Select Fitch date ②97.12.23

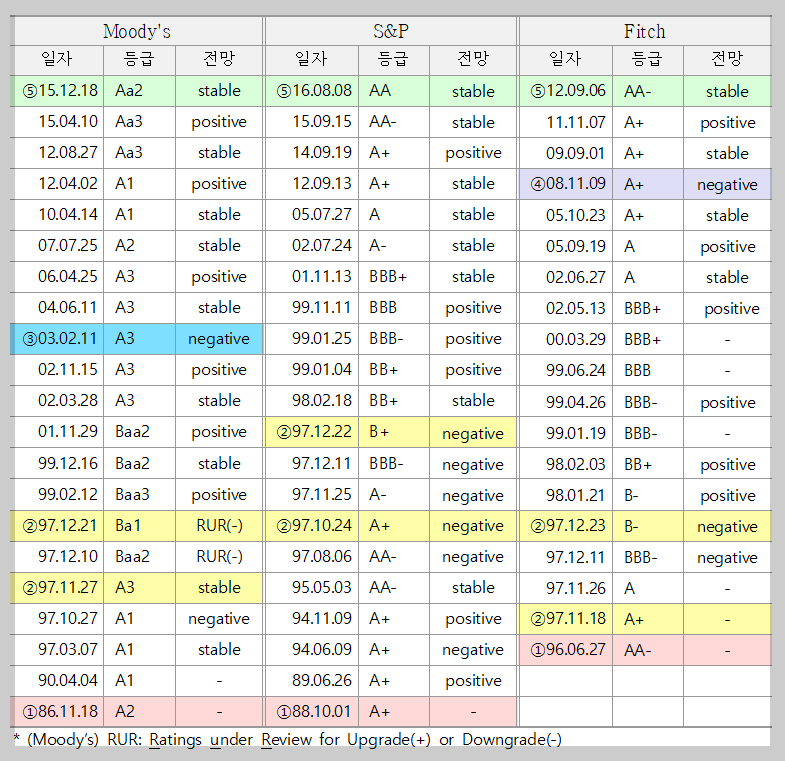566,526
